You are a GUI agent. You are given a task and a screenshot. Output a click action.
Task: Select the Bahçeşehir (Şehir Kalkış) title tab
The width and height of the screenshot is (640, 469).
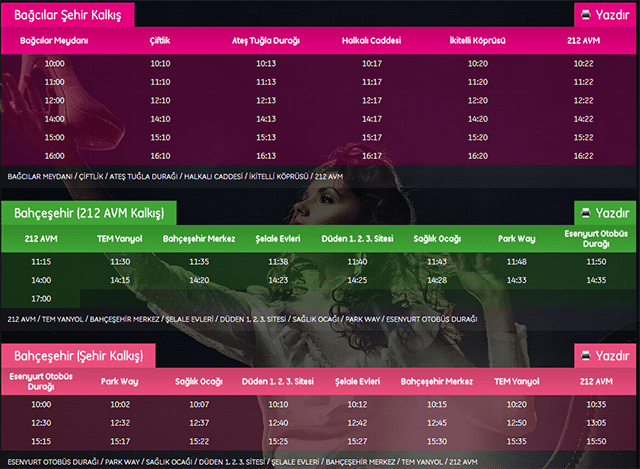click(78, 356)
